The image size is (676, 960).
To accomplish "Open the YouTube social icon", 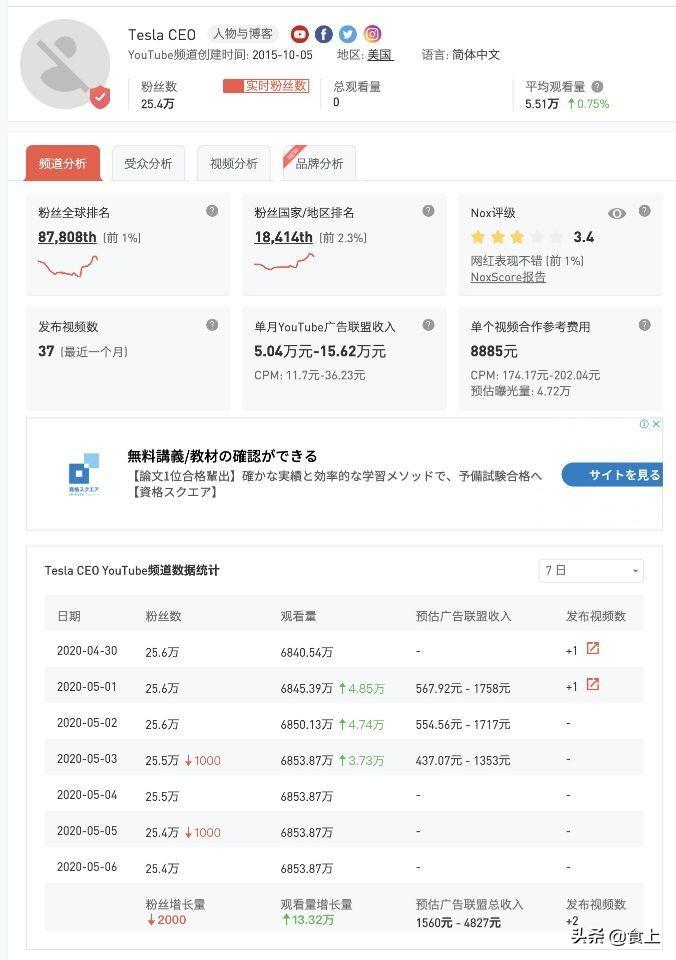I will pyautogui.click(x=299, y=34).
